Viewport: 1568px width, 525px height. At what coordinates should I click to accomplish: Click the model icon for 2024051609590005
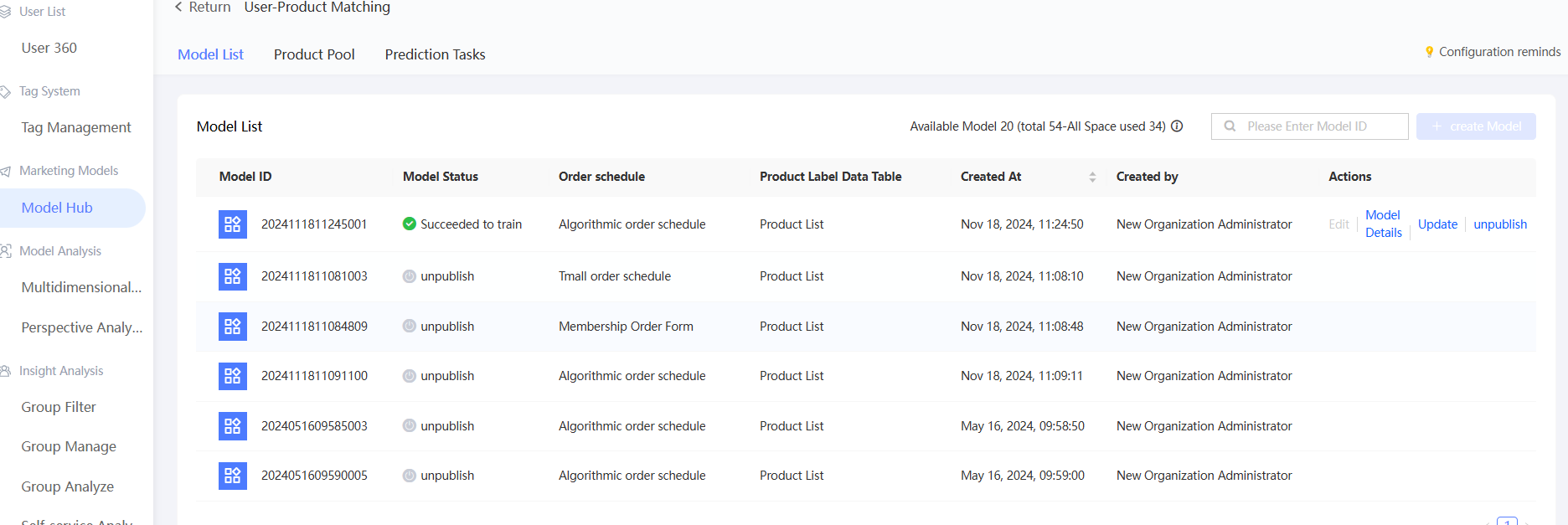(233, 476)
